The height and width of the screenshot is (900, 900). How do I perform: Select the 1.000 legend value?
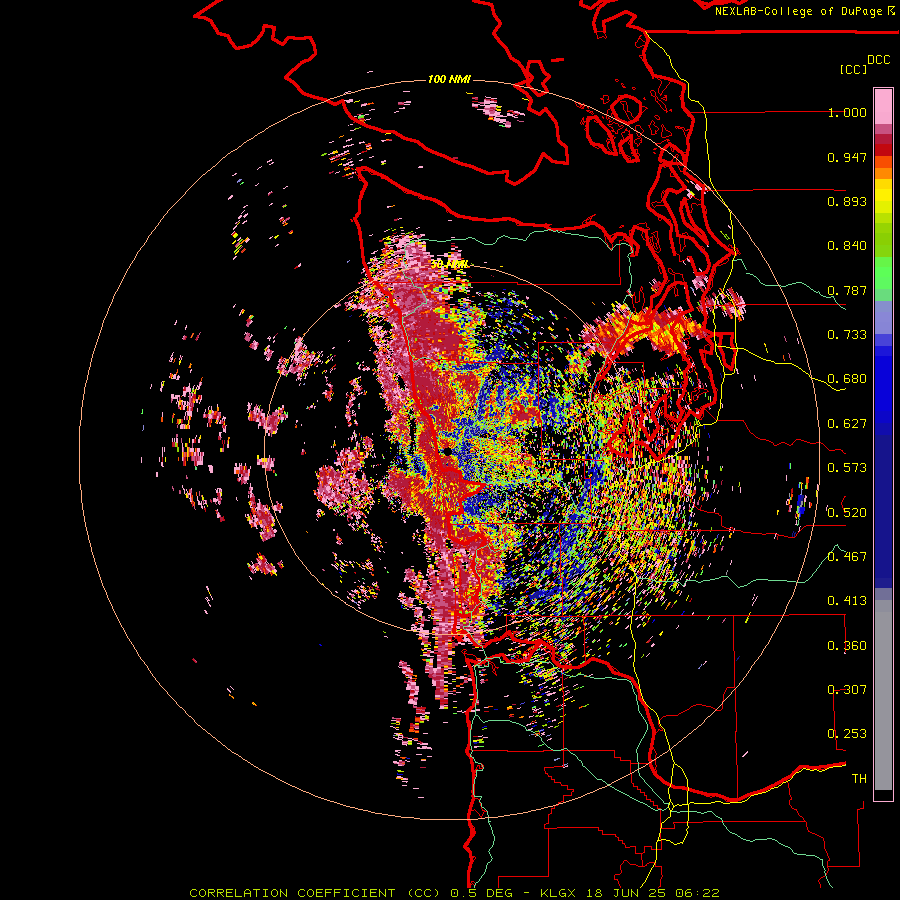click(x=847, y=112)
